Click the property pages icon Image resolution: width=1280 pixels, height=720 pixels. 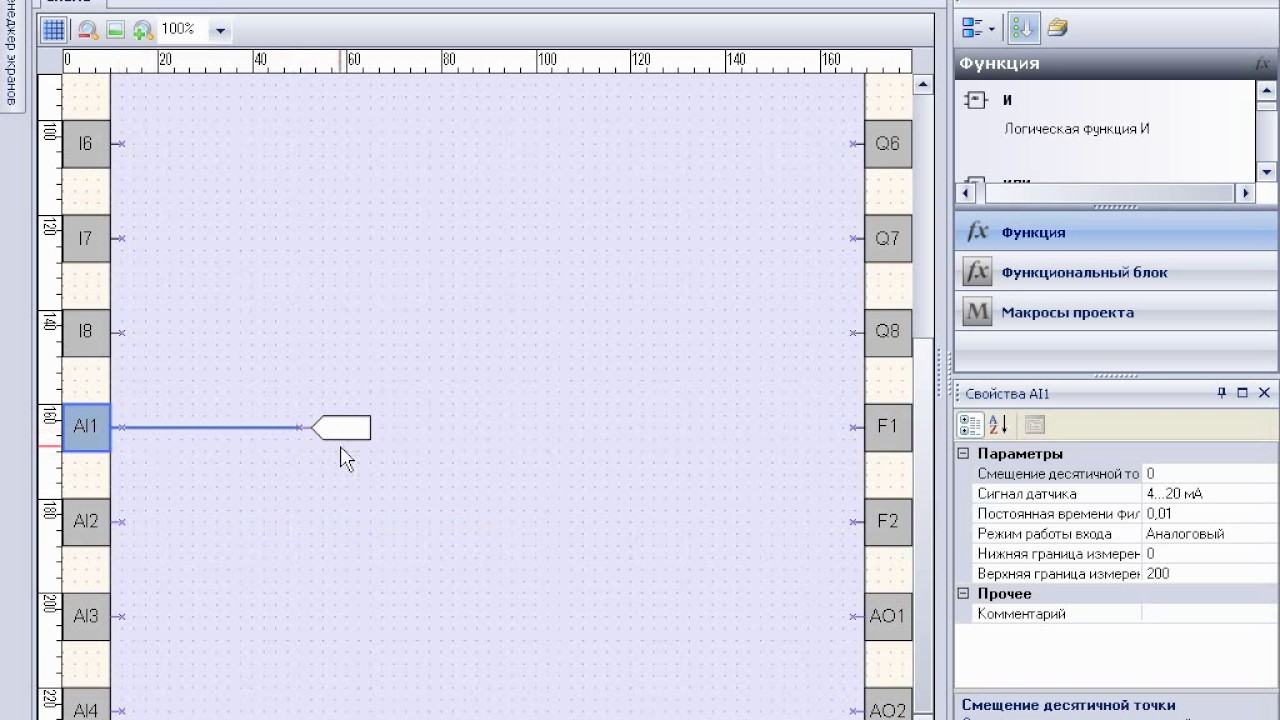[x=1035, y=425]
